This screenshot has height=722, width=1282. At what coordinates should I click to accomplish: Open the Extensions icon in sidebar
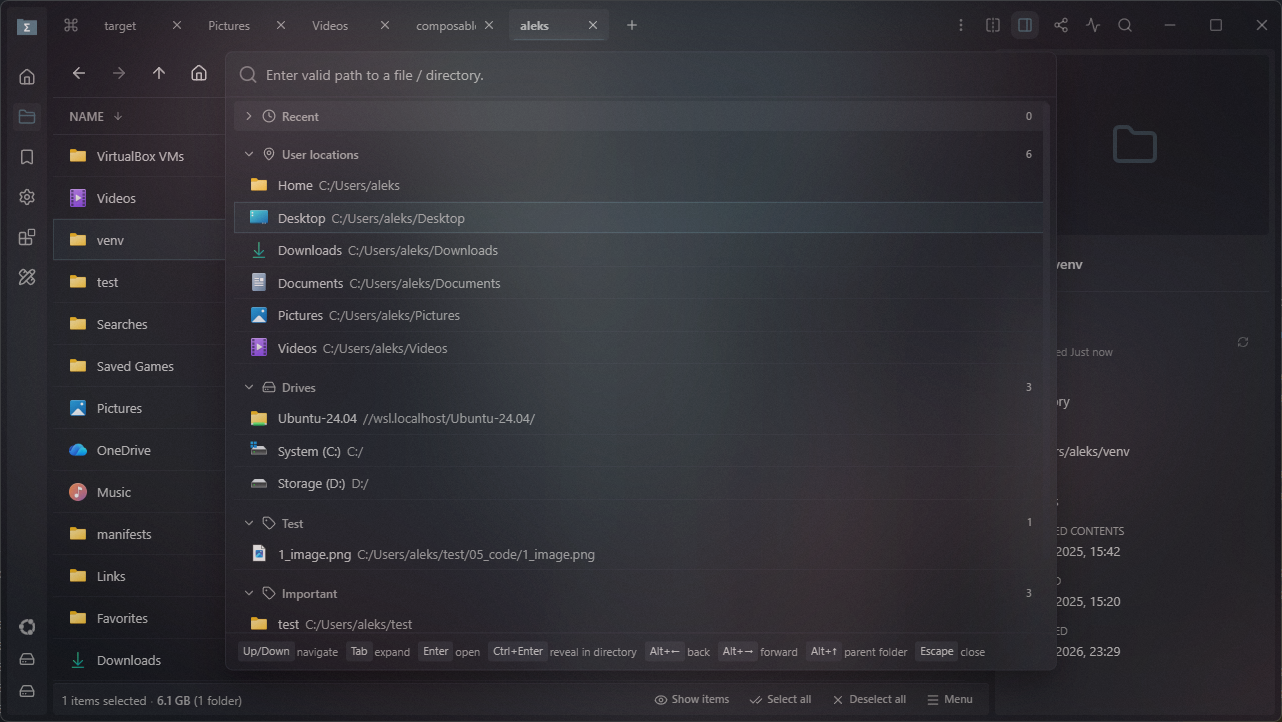[x=27, y=238]
